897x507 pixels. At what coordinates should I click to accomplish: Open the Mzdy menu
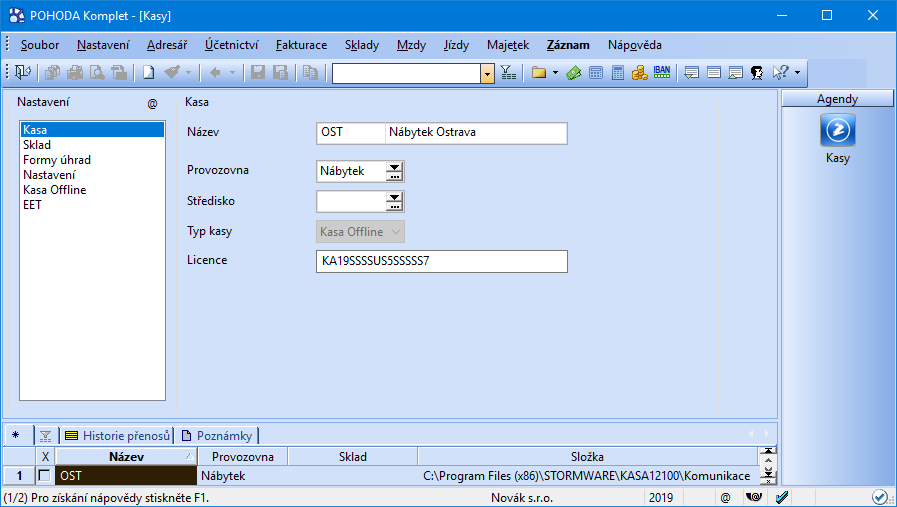pos(411,45)
